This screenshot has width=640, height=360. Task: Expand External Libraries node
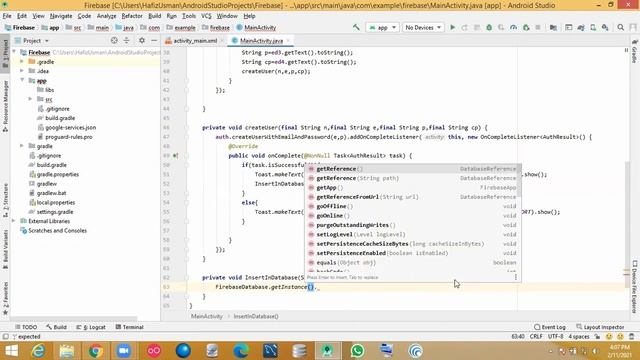point(14,221)
